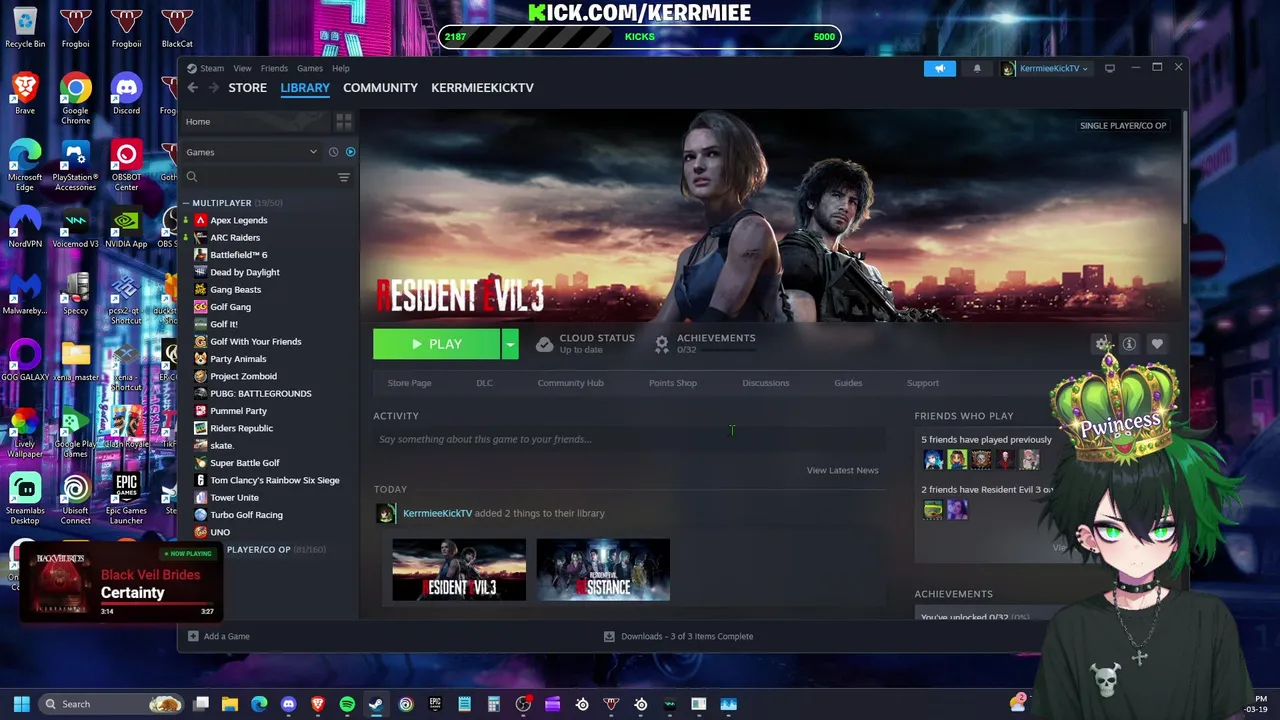The width and height of the screenshot is (1280, 720).
Task: Select Dead by Daylight in the list
Action: 245,272
